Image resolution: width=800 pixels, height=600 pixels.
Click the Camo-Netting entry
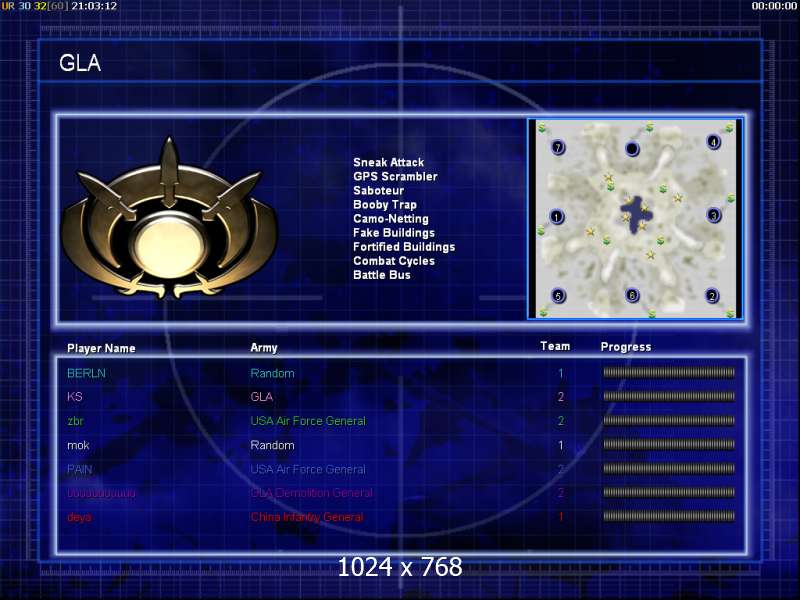[x=391, y=218]
